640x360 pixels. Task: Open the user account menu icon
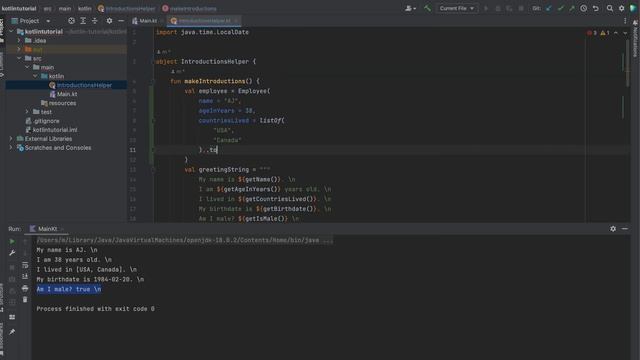[410, 8]
